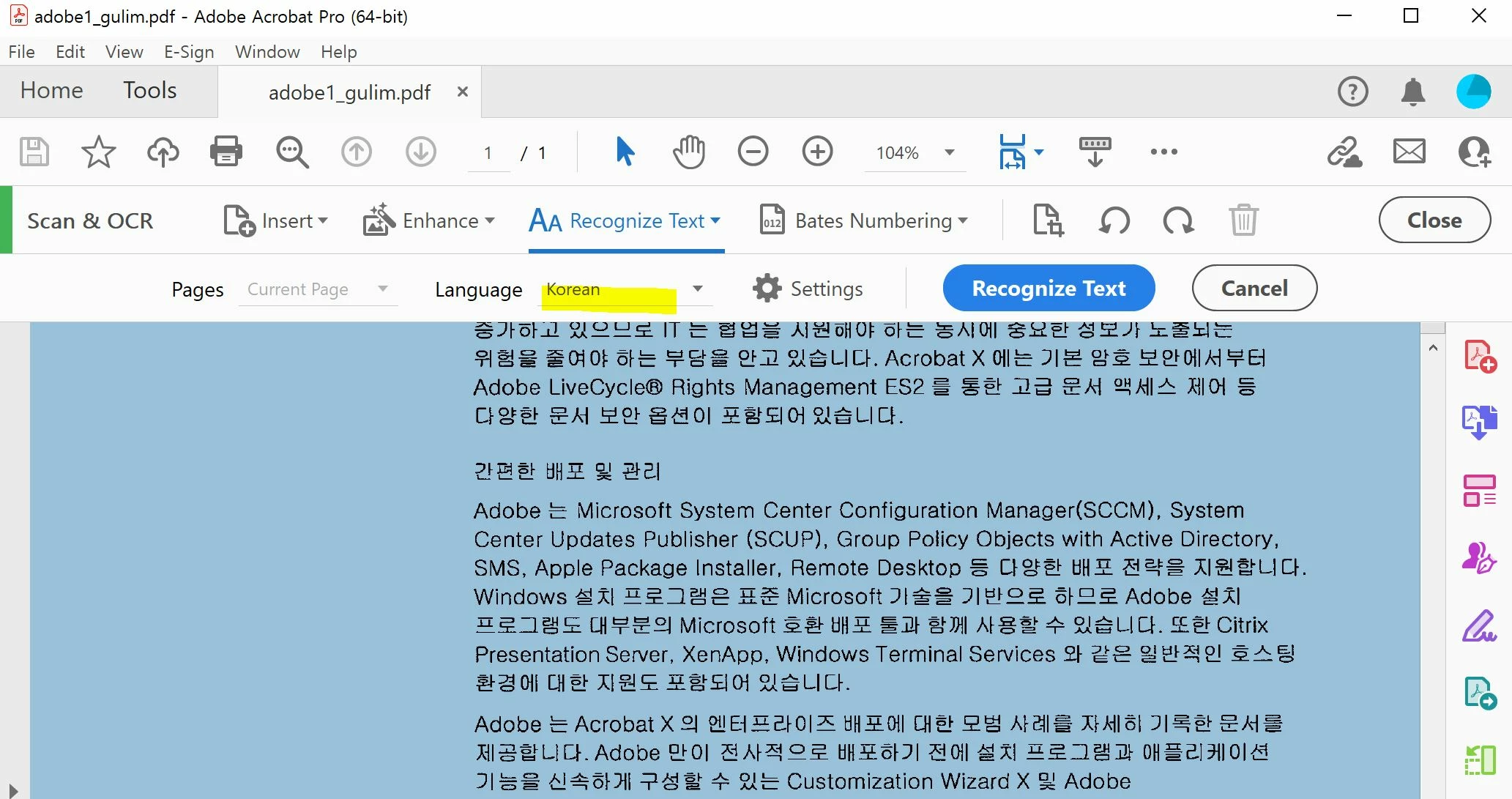Activate the Selection arrow tool
1512x799 pixels.
coord(625,152)
